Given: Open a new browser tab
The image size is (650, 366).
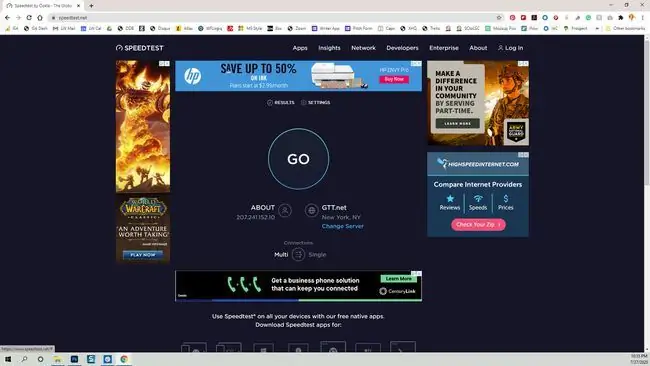Looking at the screenshot, I should click(91, 5).
